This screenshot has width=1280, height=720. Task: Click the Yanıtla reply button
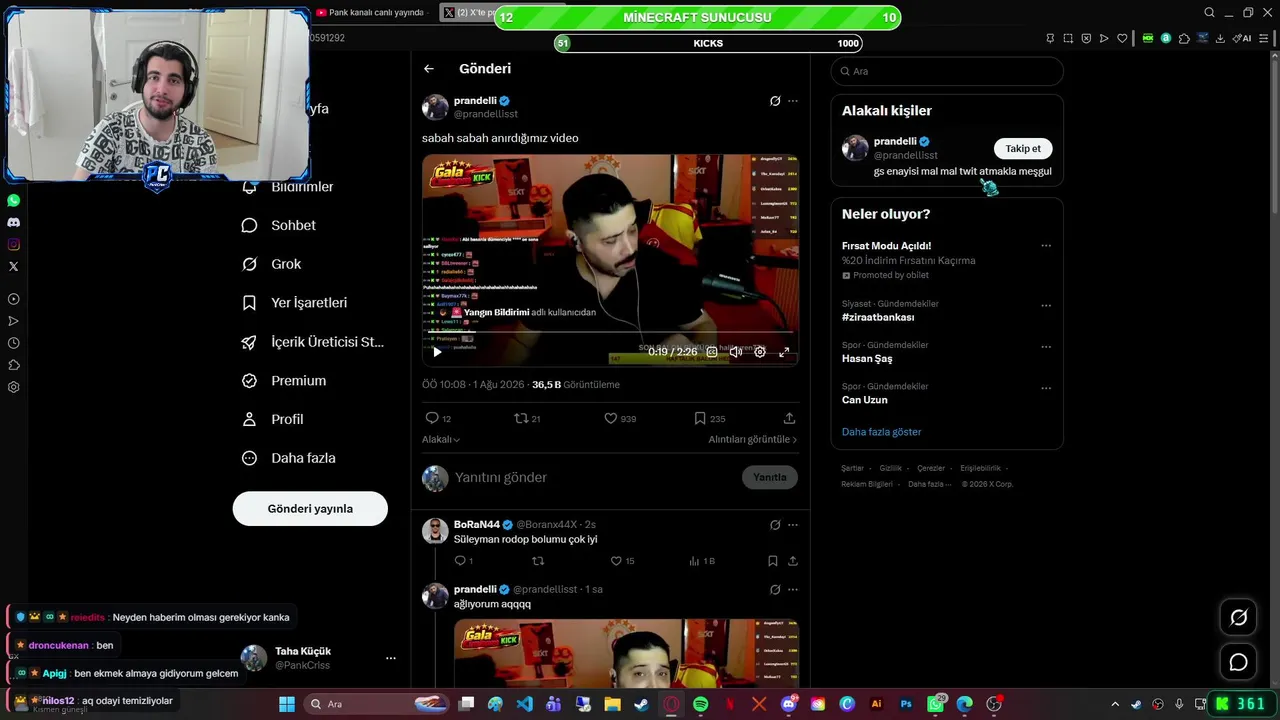(x=770, y=478)
